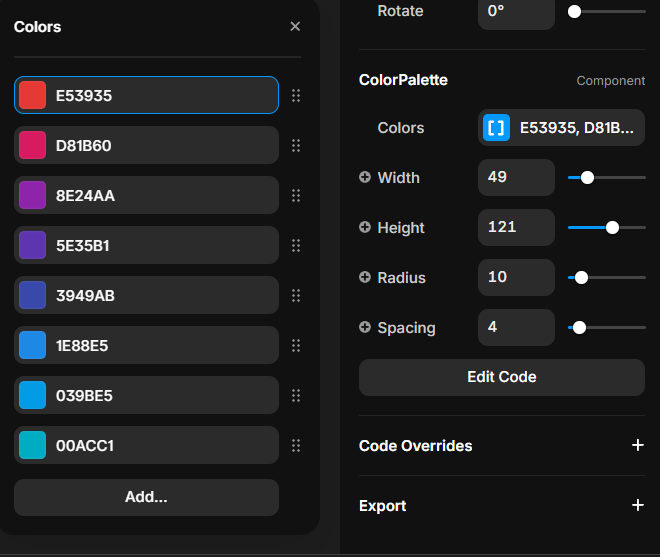
Task: Click the plus icon next to Height
Action: (x=365, y=228)
